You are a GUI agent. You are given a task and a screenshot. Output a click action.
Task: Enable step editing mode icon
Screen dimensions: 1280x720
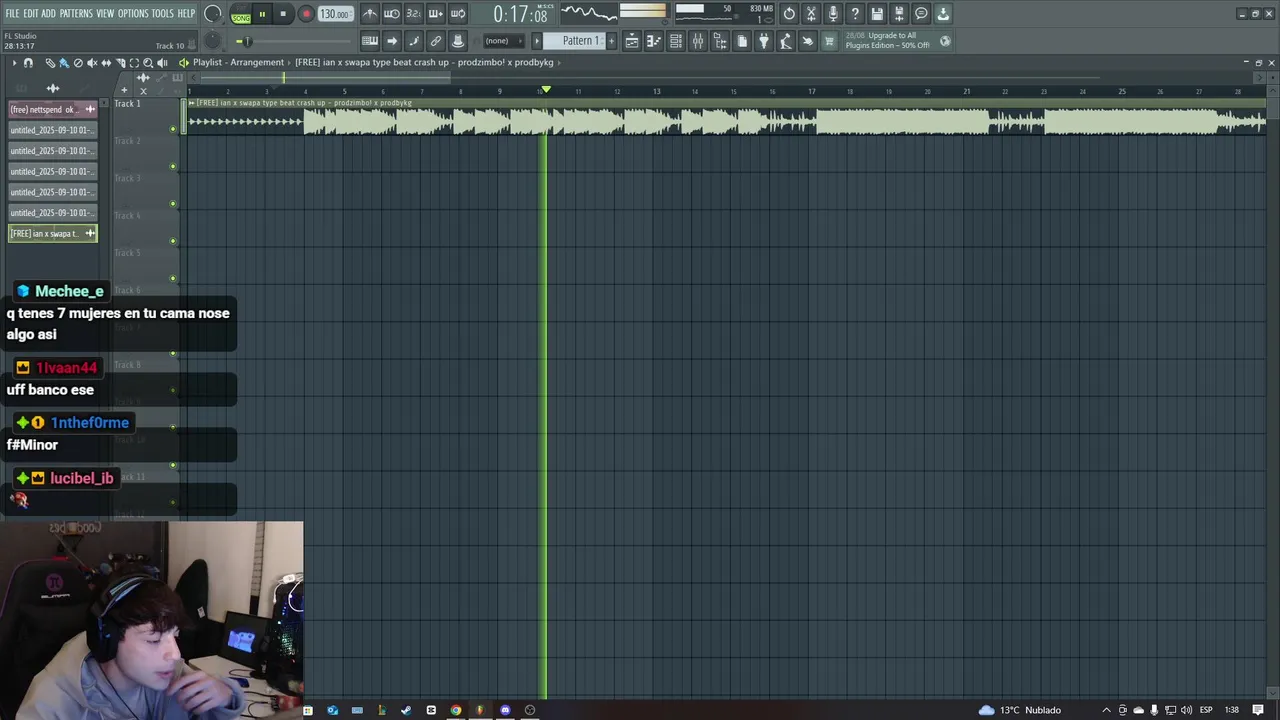tap(414, 41)
